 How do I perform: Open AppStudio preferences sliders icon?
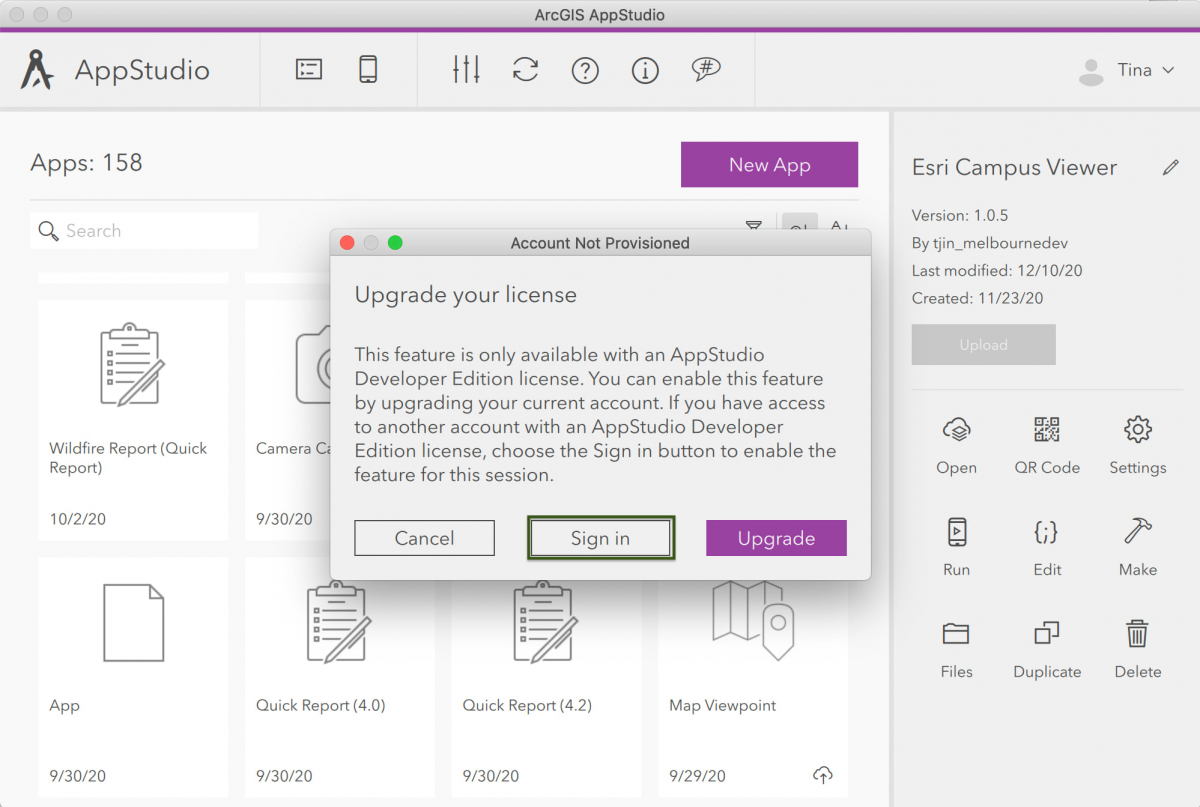click(x=466, y=69)
